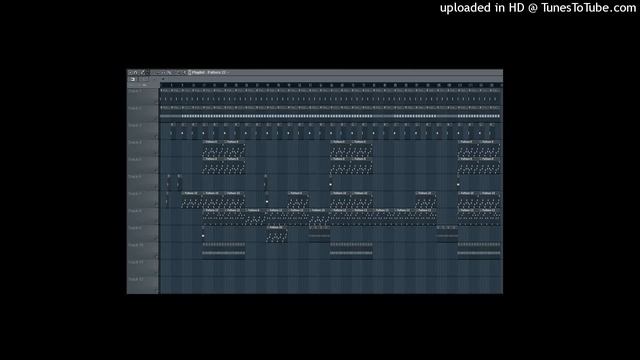Screen dimensions: 640x360
Task: Mute Track 3 using its mute switch
Action: (156, 137)
